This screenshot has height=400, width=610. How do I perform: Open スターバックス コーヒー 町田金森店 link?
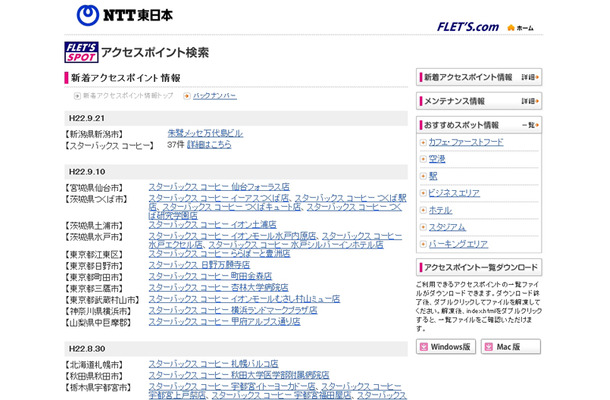point(210,276)
